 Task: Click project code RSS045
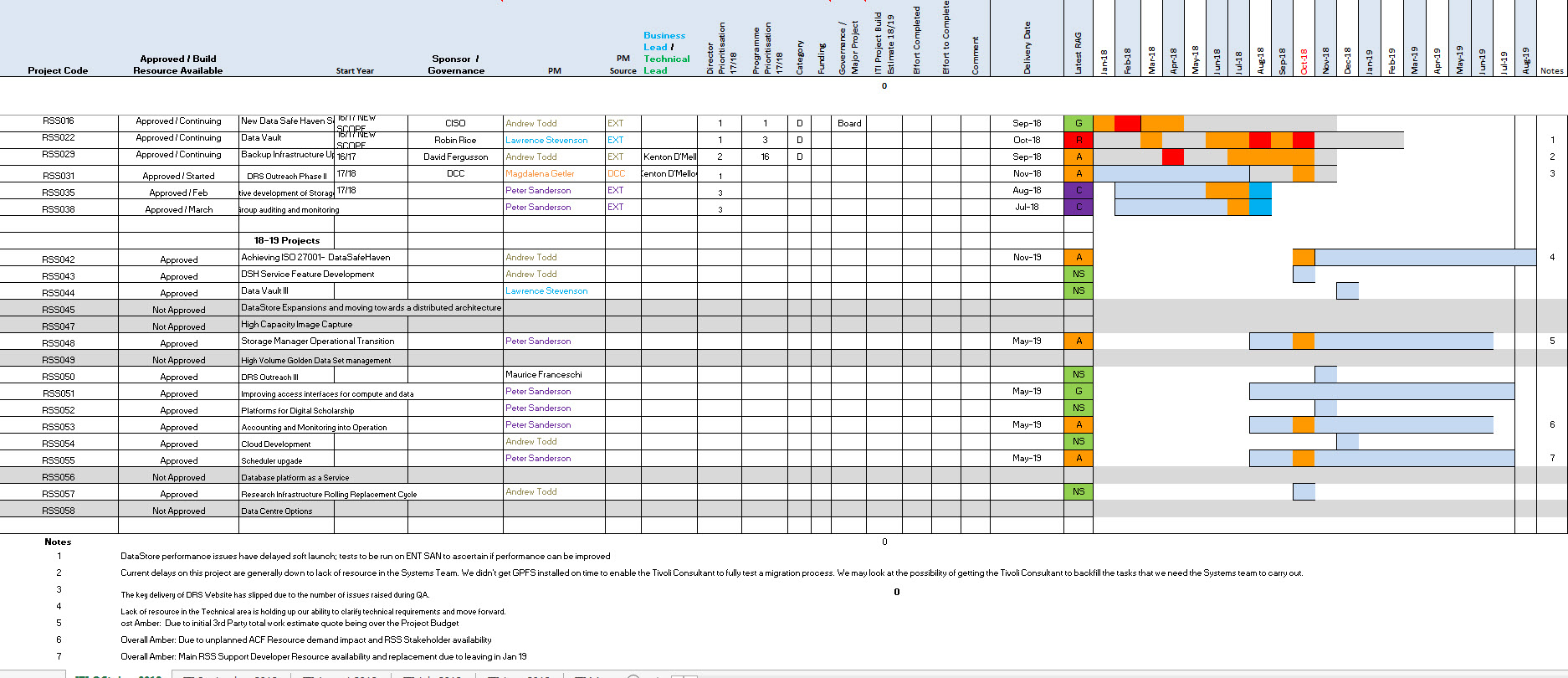[59, 310]
